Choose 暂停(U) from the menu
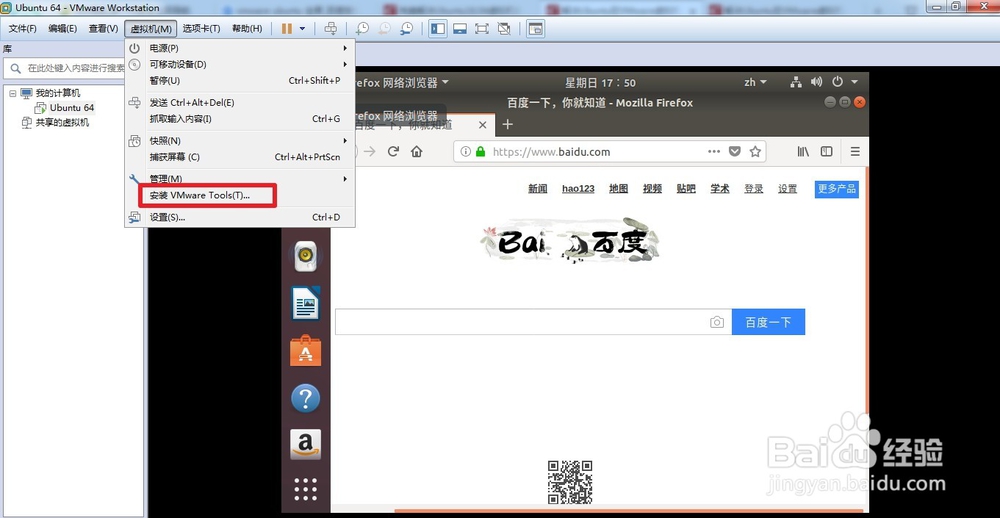Viewport: 1000px width, 518px height. [x=240, y=81]
